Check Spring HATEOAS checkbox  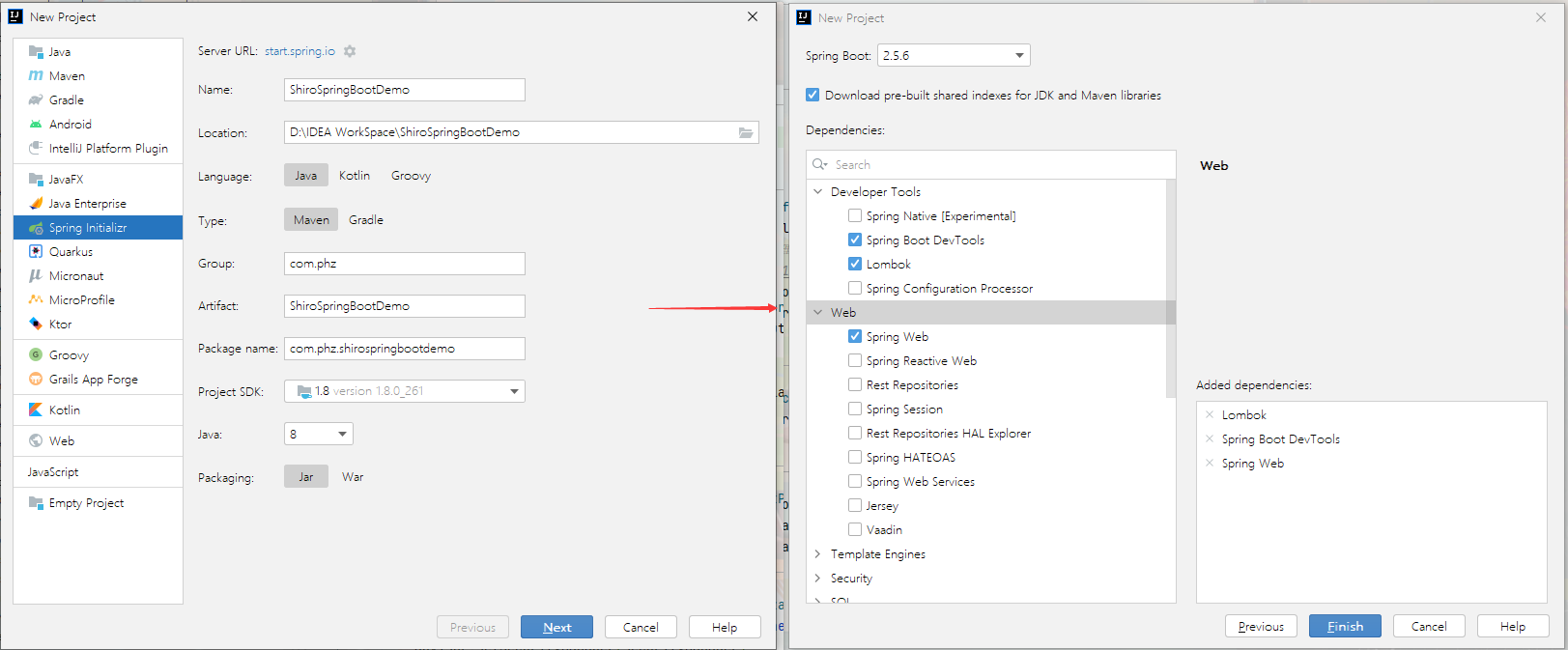click(855, 458)
